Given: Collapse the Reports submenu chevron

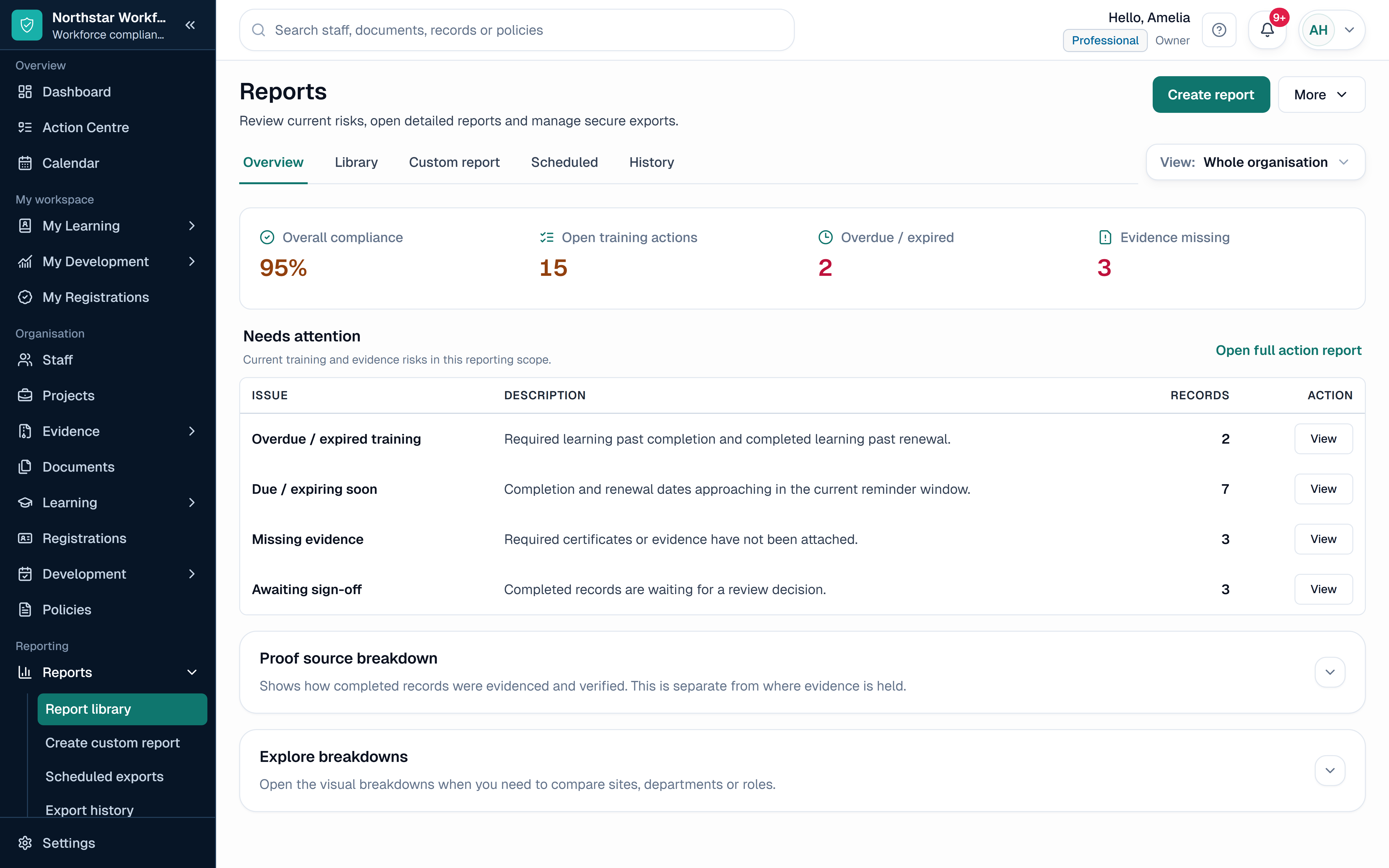Looking at the screenshot, I should [x=192, y=672].
